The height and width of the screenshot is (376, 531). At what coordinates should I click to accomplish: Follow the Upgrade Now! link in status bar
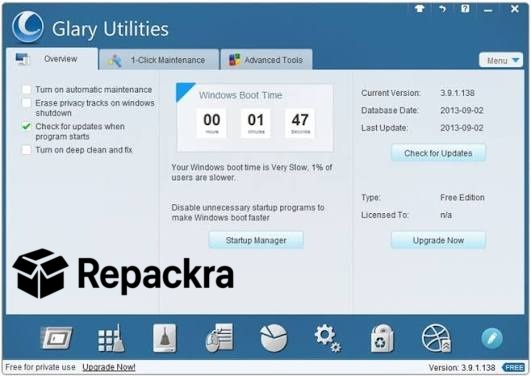pos(109,367)
